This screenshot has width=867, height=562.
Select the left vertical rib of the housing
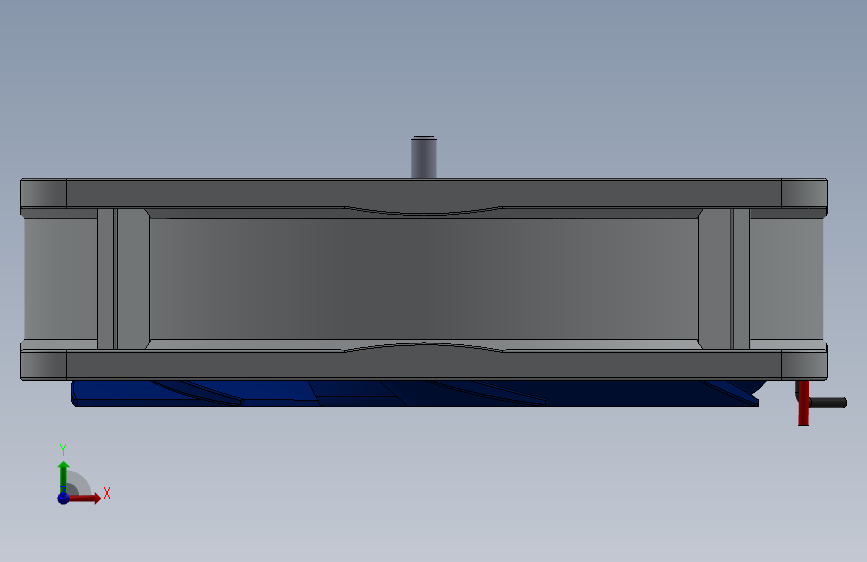pos(123,279)
